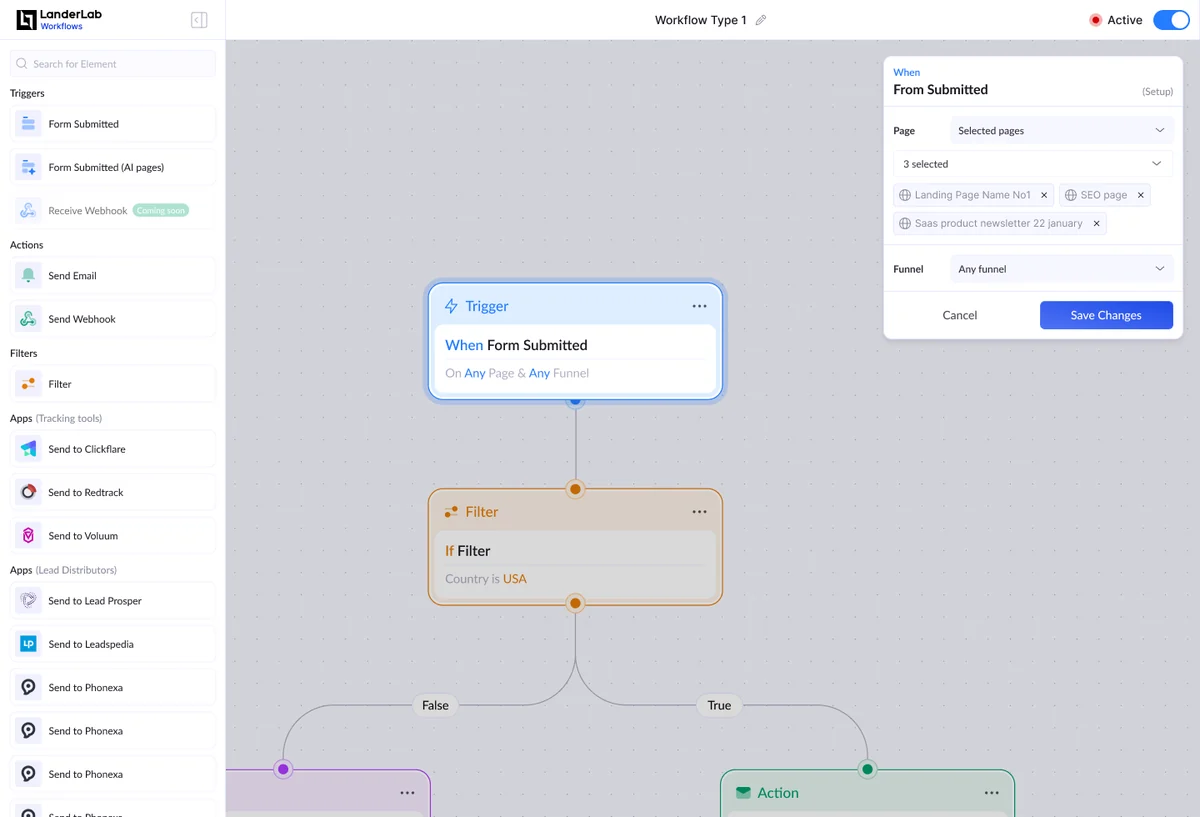The image size is (1200, 817).
Task: Remove Landing Page Name No1 tag
Action: [1044, 195]
